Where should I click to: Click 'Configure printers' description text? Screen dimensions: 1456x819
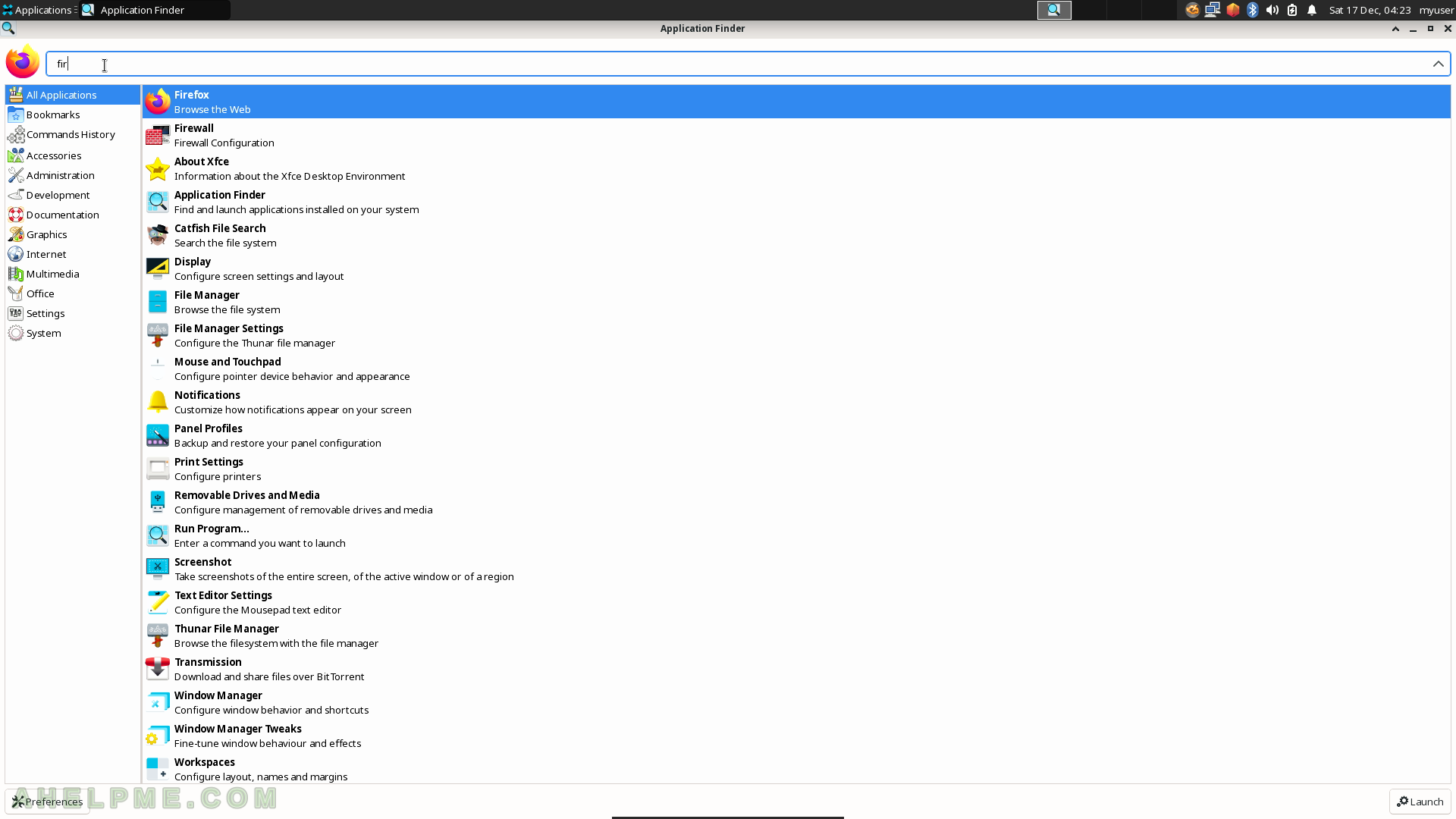218,476
